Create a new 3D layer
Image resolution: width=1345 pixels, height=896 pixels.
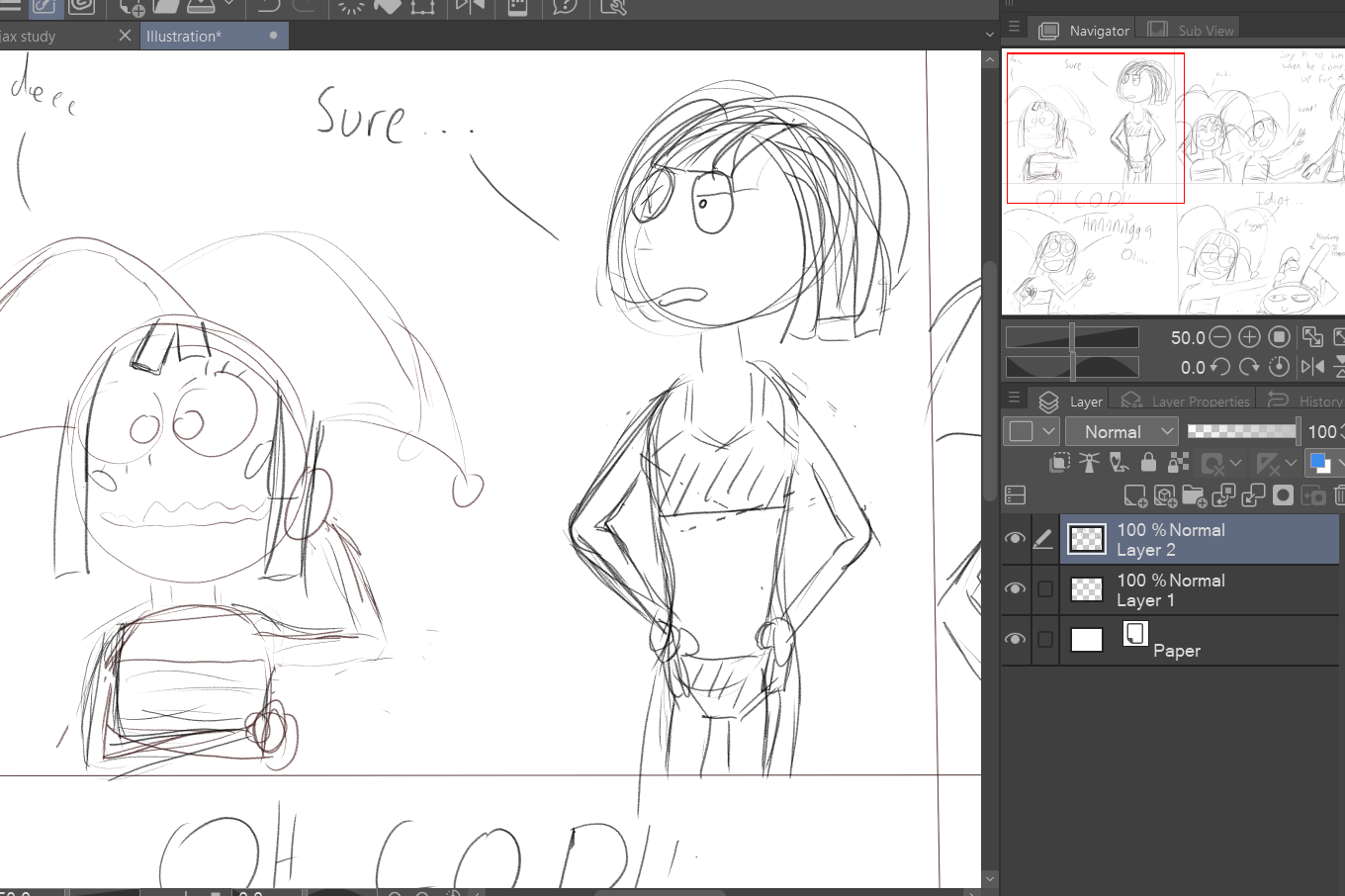click(x=1165, y=495)
